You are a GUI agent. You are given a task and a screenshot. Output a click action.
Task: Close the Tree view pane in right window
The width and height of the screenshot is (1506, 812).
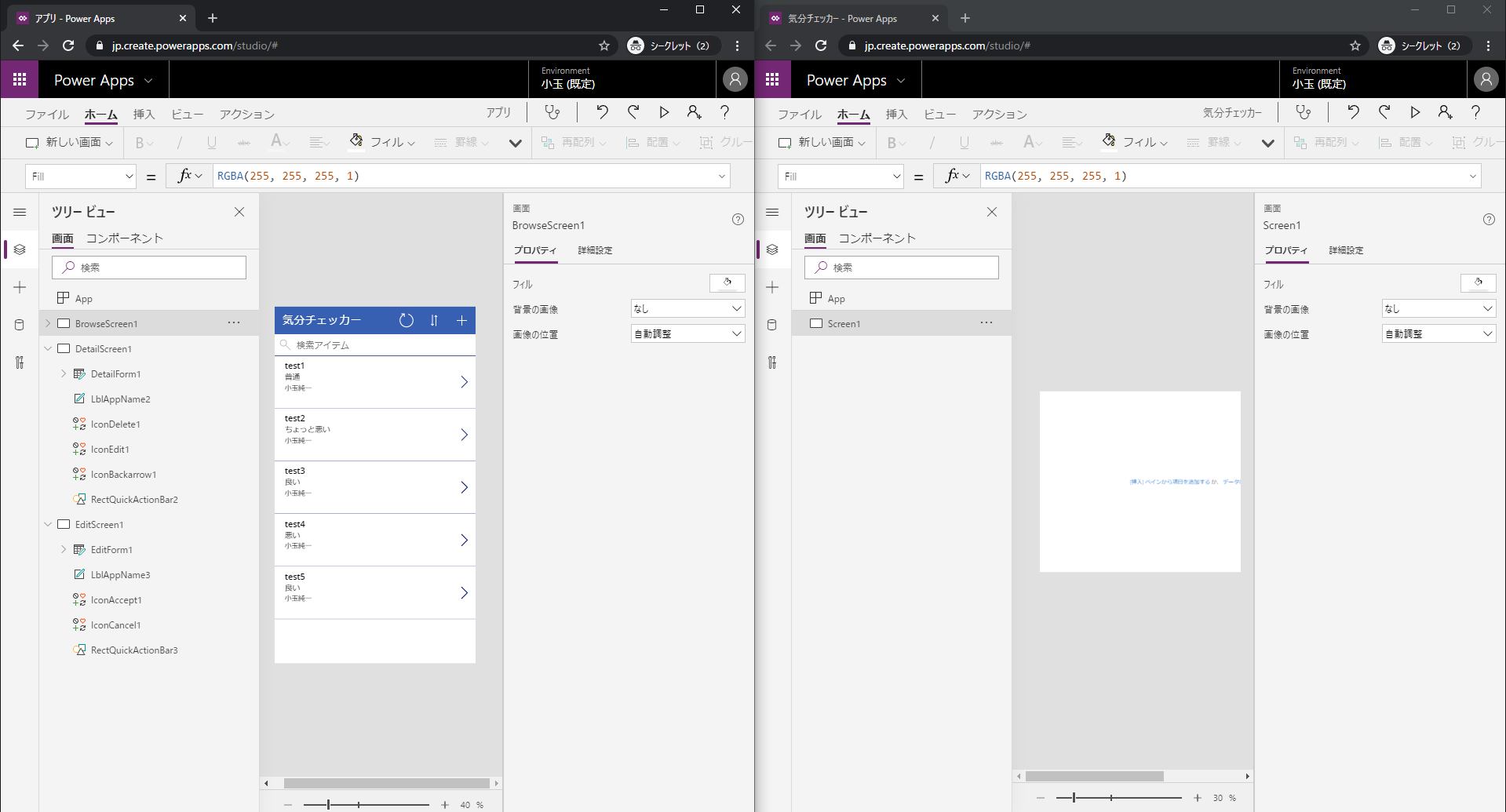(x=992, y=212)
